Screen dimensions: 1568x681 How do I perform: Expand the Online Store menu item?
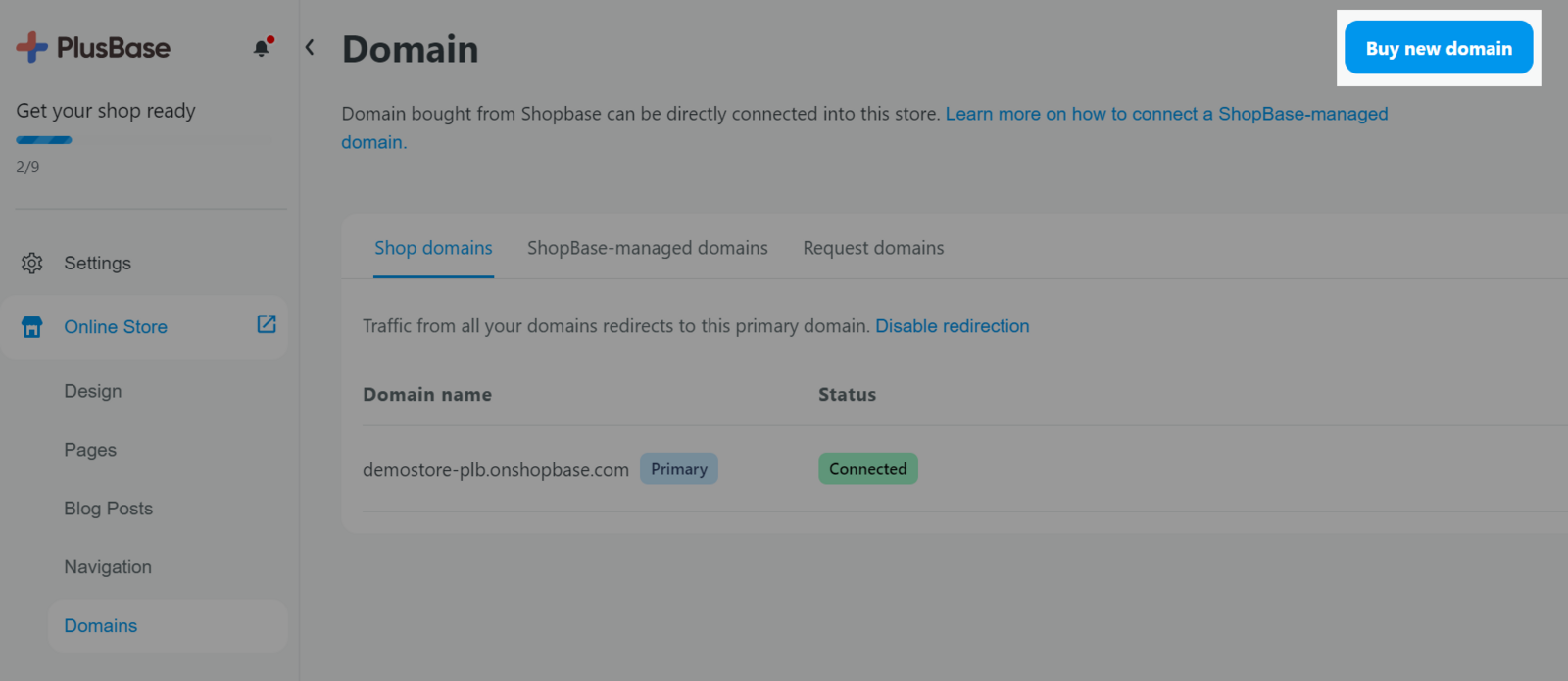click(x=116, y=327)
